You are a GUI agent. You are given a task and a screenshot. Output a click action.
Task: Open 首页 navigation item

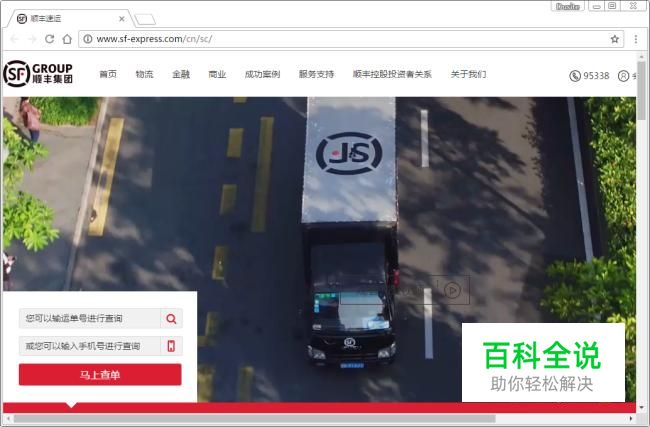point(108,74)
